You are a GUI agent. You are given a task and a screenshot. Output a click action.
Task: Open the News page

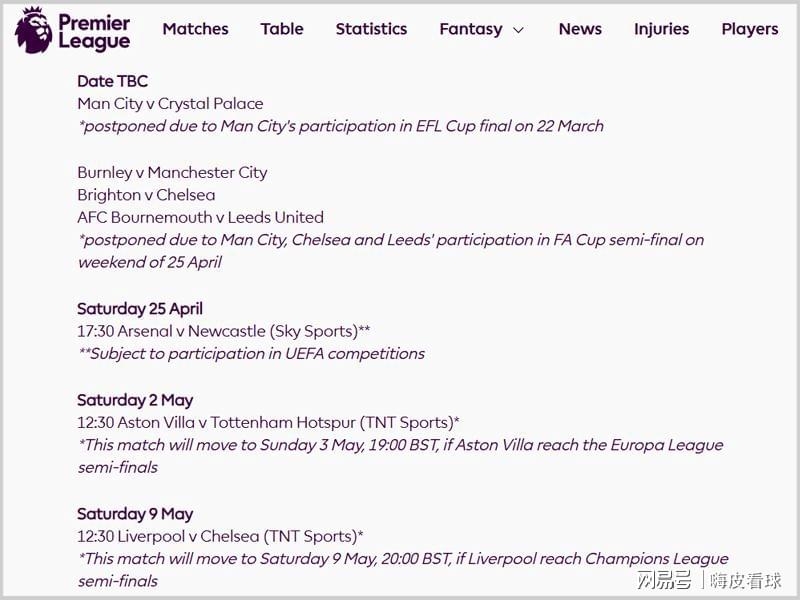pyautogui.click(x=580, y=29)
